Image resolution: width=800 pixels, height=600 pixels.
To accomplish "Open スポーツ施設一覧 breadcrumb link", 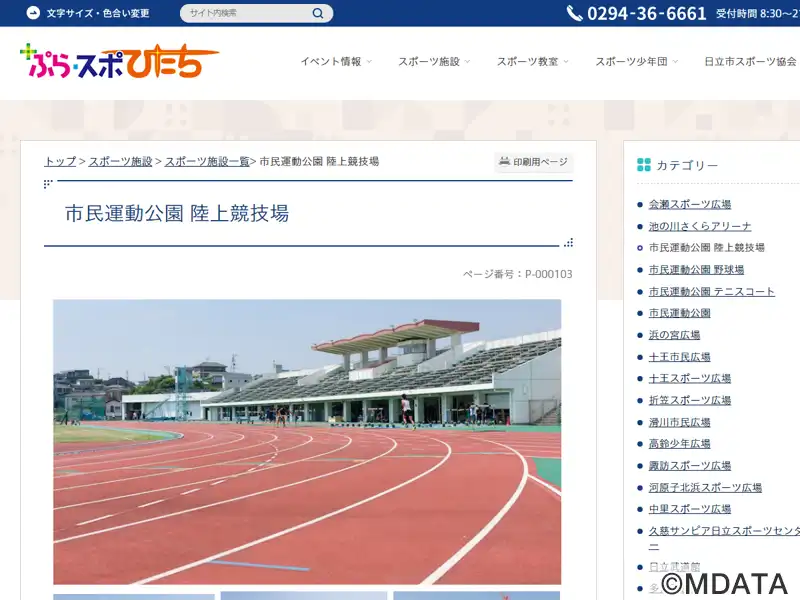I will [x=207, y=162].
